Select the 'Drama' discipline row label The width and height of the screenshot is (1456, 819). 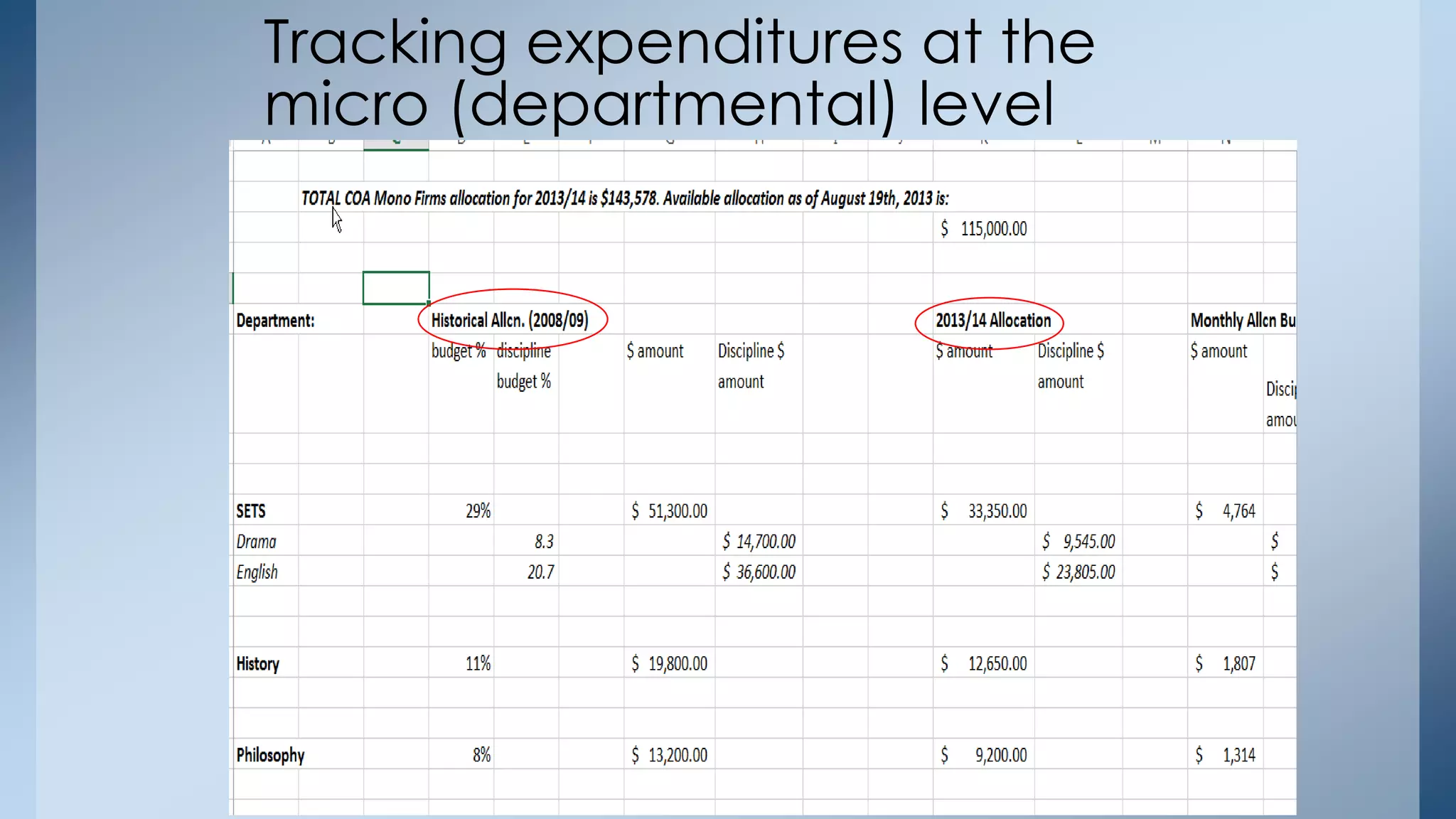[x=256, y=542]
